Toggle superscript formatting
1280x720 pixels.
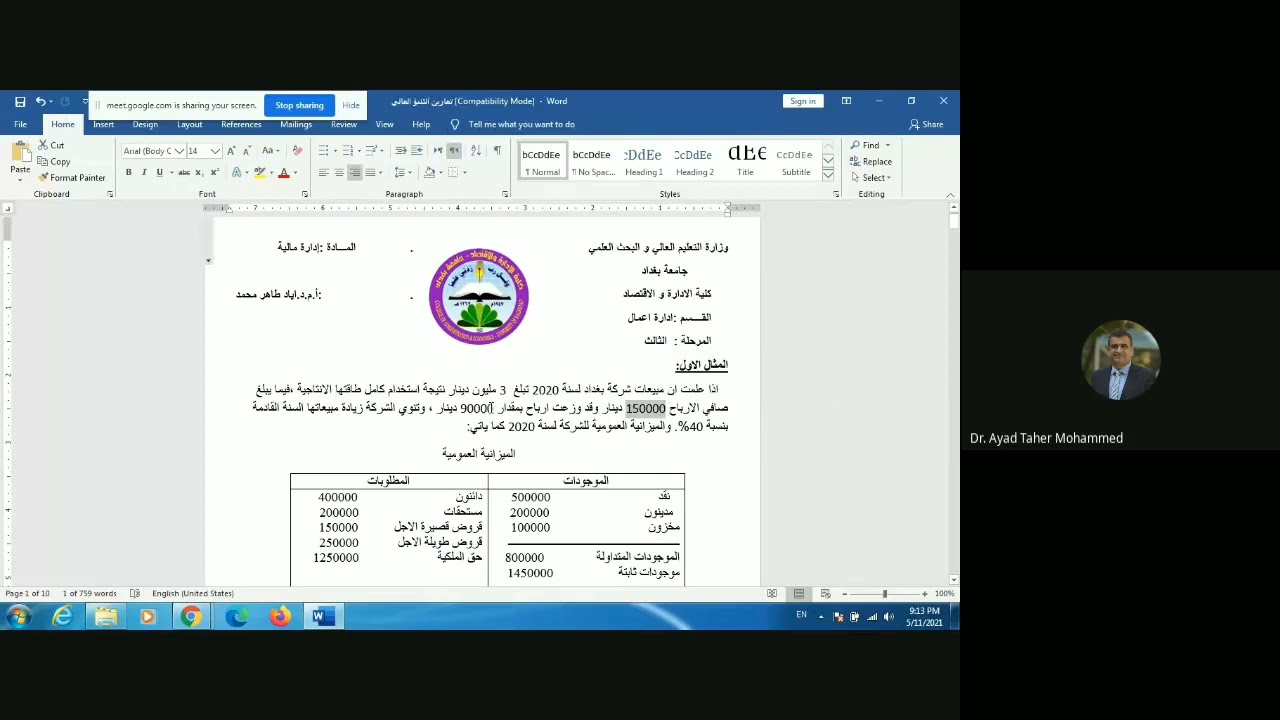(217, 173)
